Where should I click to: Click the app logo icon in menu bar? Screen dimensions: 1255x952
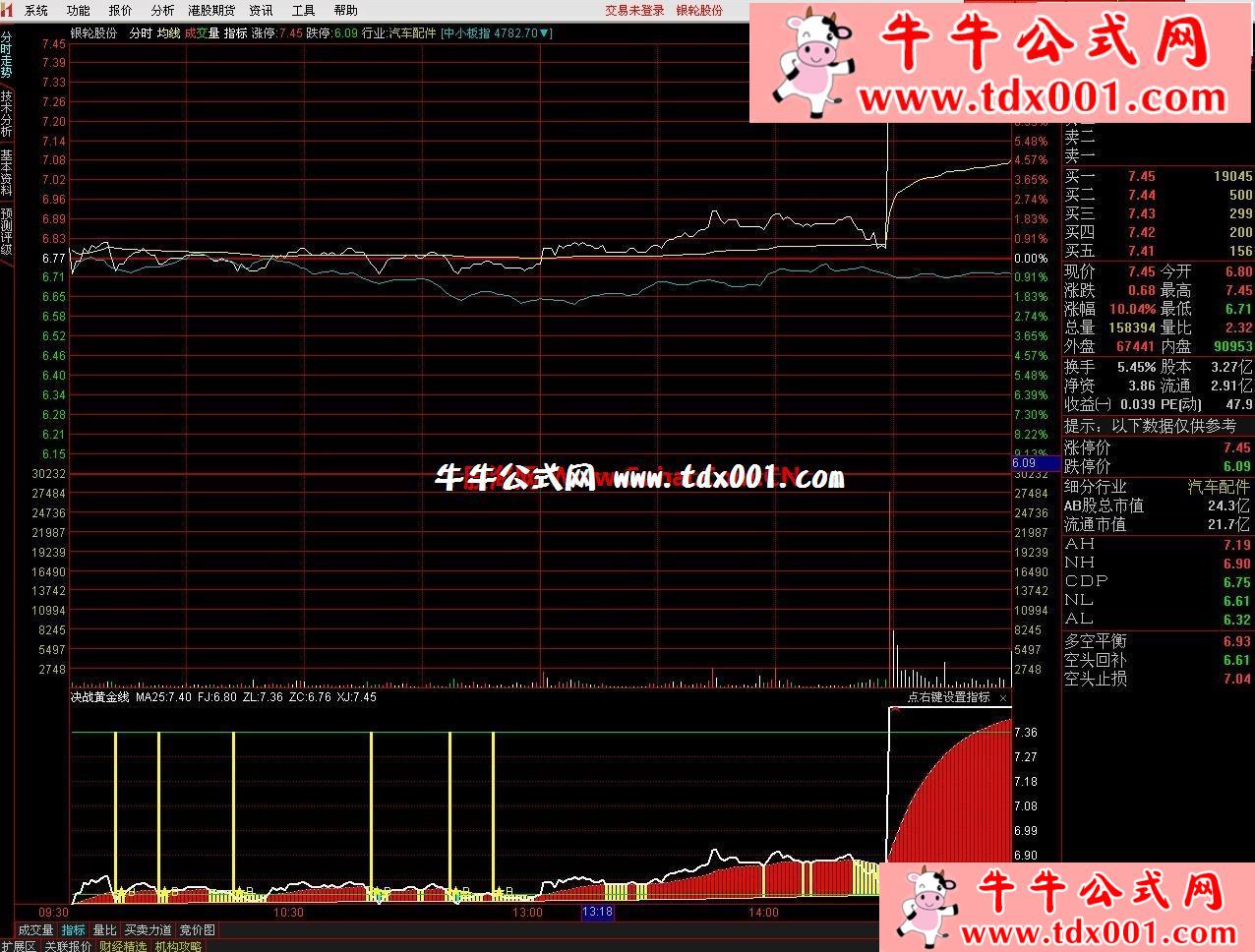8,10
